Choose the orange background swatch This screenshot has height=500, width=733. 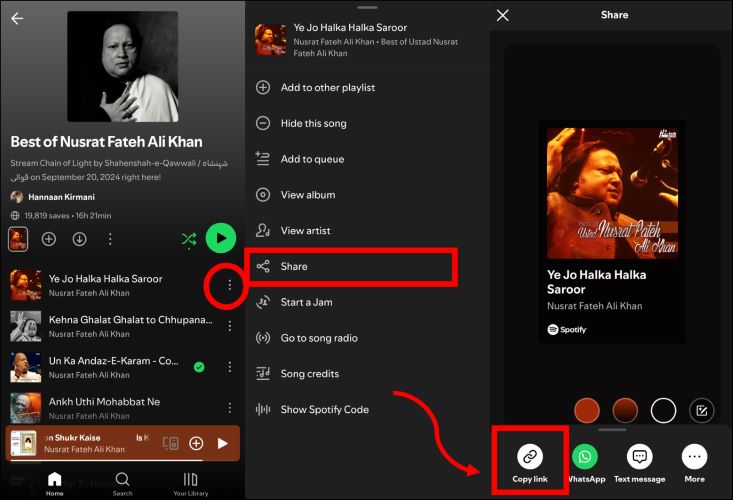586,410
